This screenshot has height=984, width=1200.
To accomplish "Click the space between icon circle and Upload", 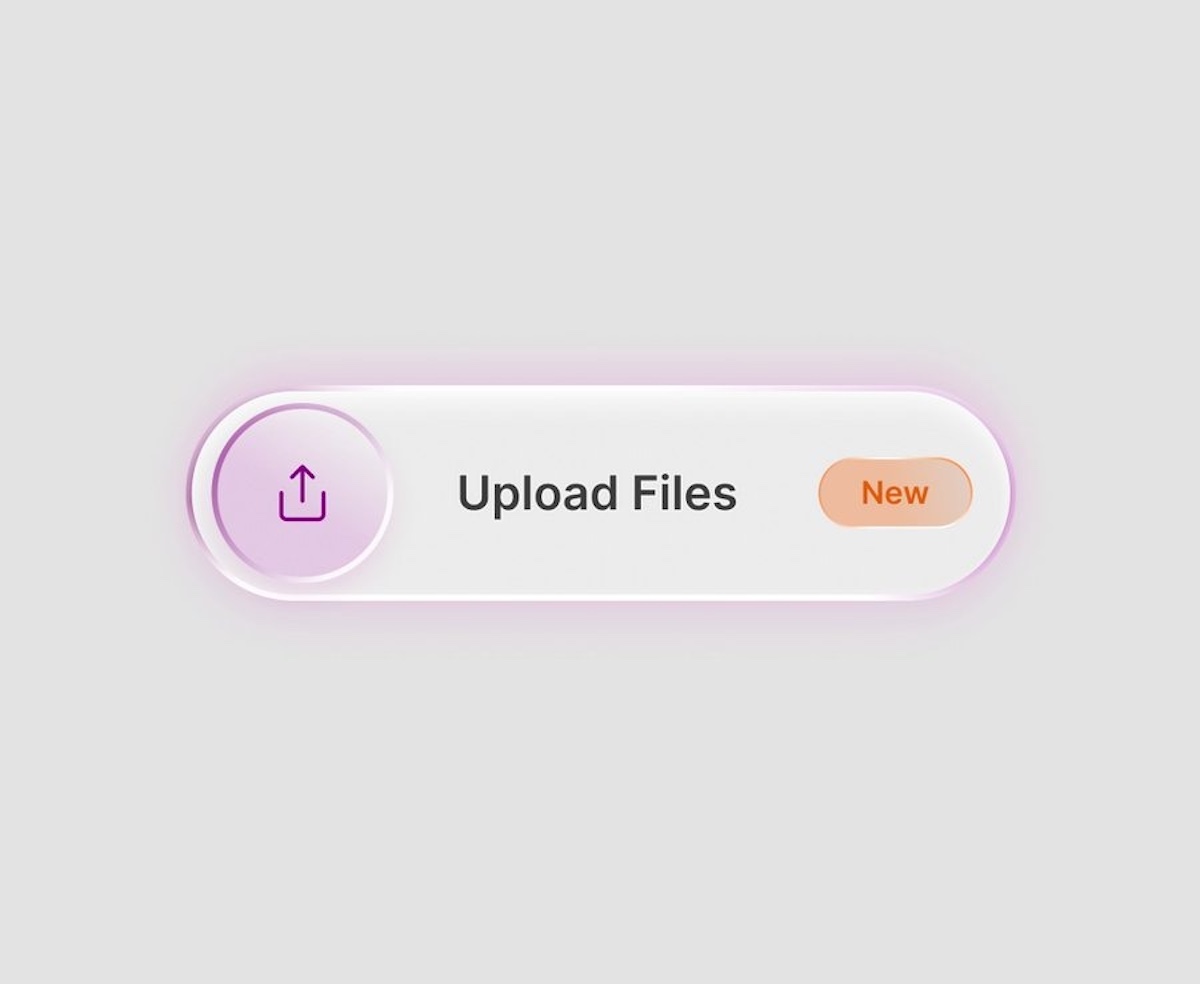I will point(424,493).
